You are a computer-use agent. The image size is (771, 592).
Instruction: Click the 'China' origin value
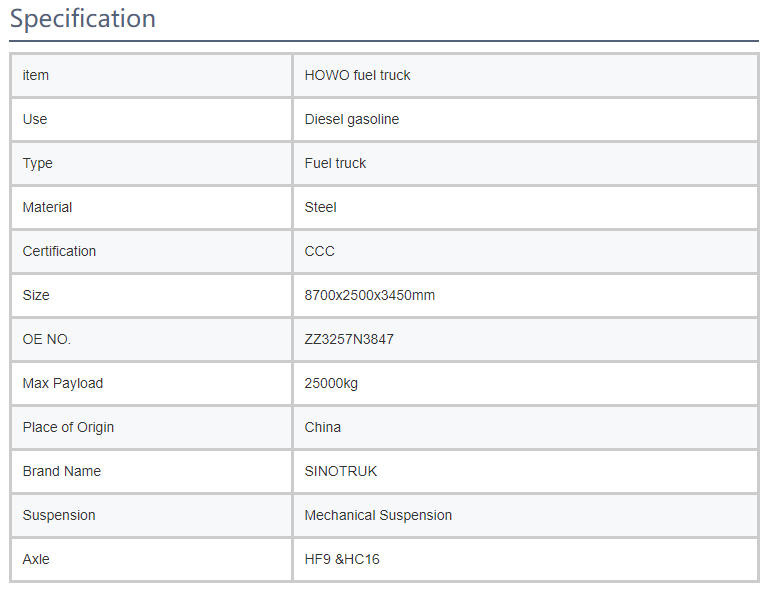(x=322, y=427)
